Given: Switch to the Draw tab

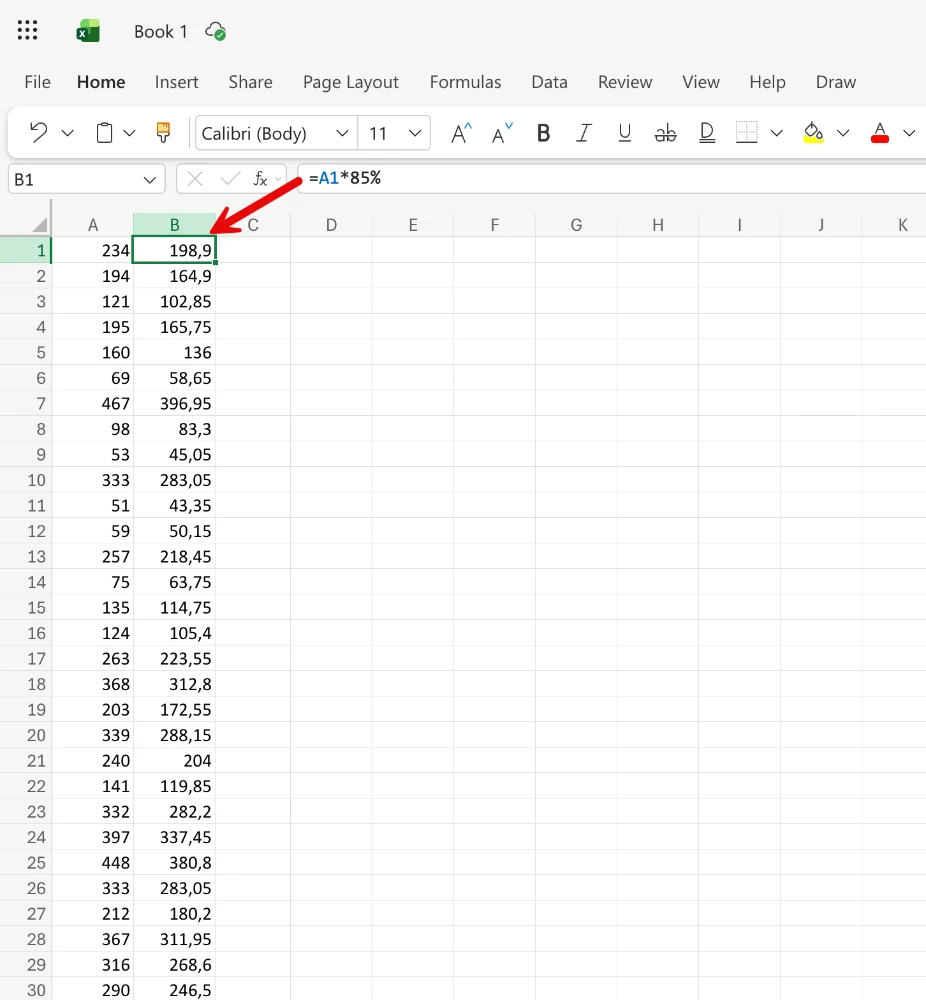Looking at the screenshot, I should (x=836, y=82).
